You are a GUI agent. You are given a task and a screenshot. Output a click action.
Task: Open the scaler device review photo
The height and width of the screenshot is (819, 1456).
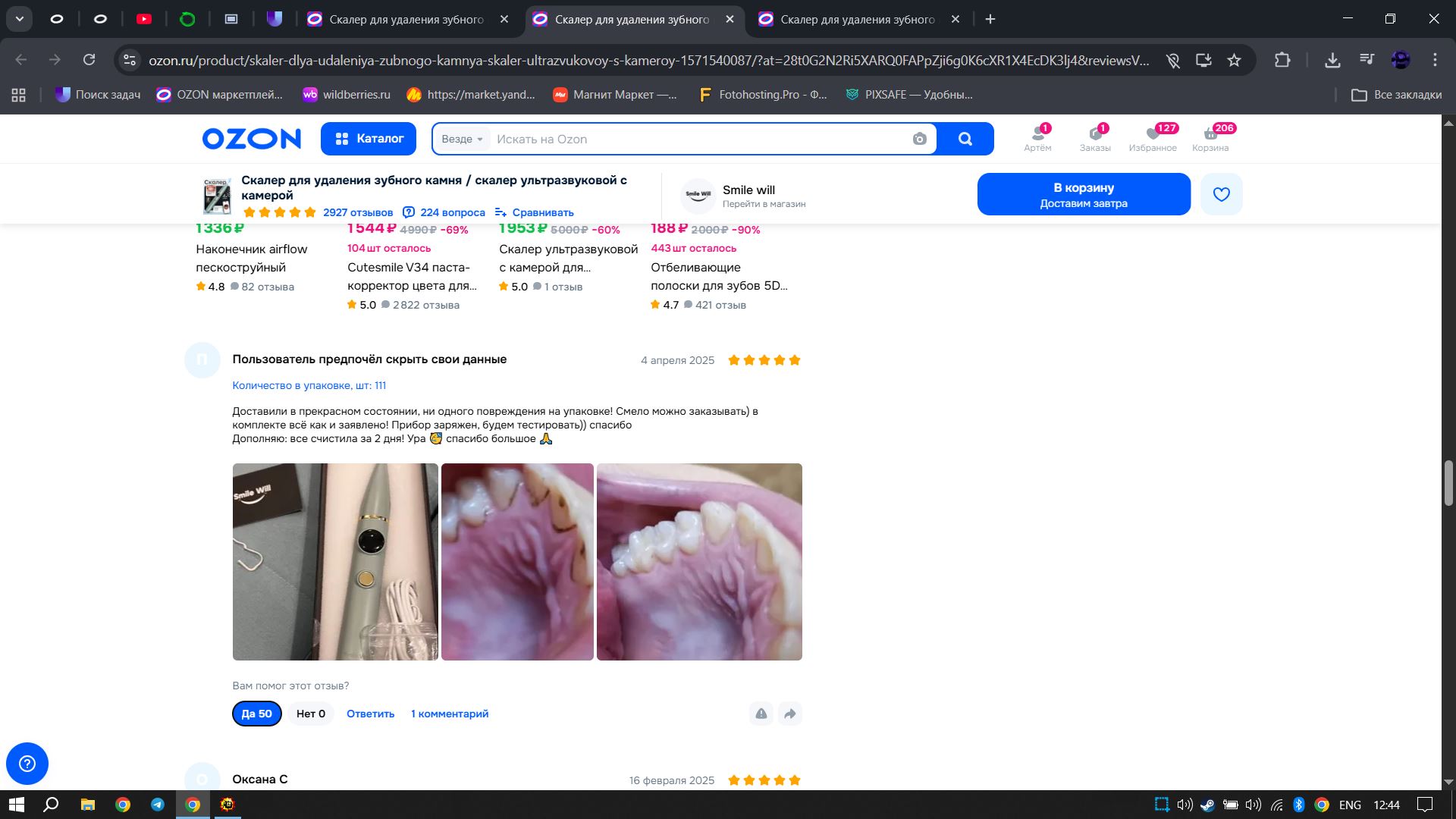tap(335, 562)
